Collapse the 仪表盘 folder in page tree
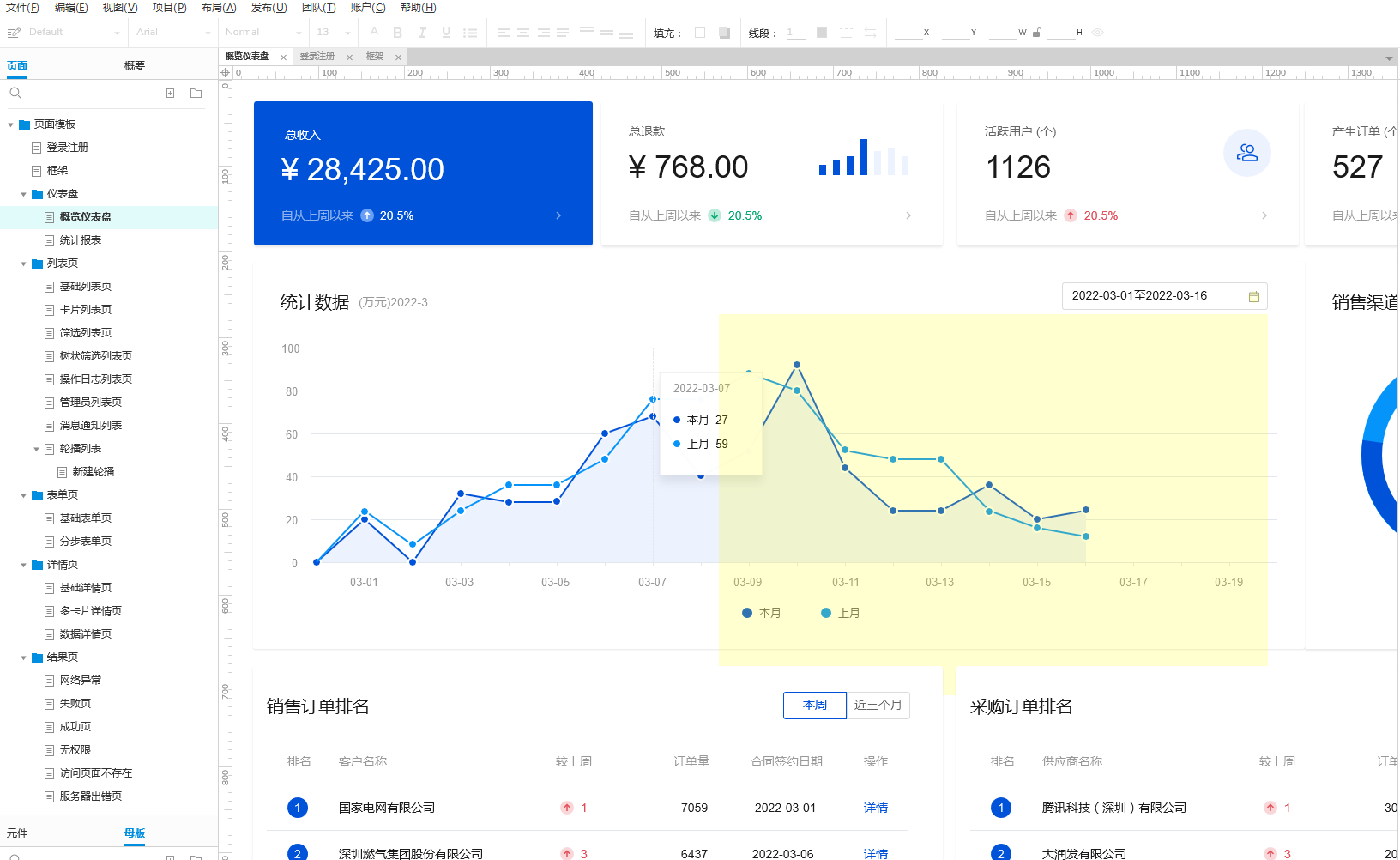 pyautogui.click(x=23, y=194)
